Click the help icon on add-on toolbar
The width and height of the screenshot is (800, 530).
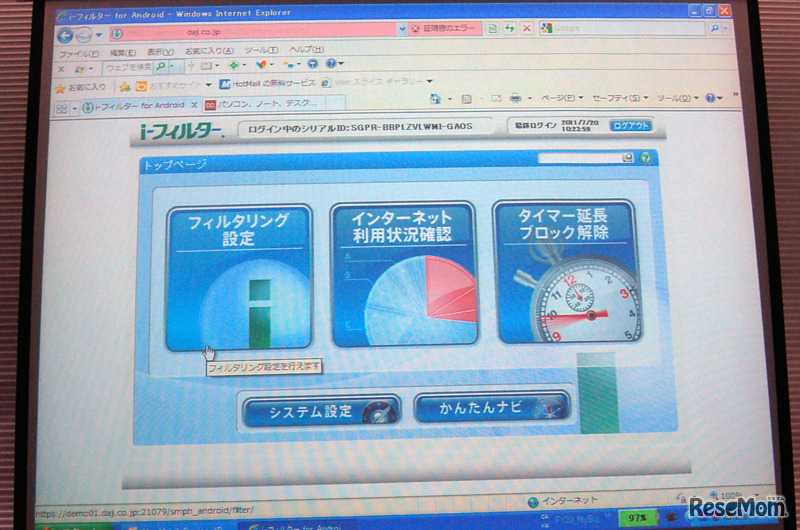point(331,63)
